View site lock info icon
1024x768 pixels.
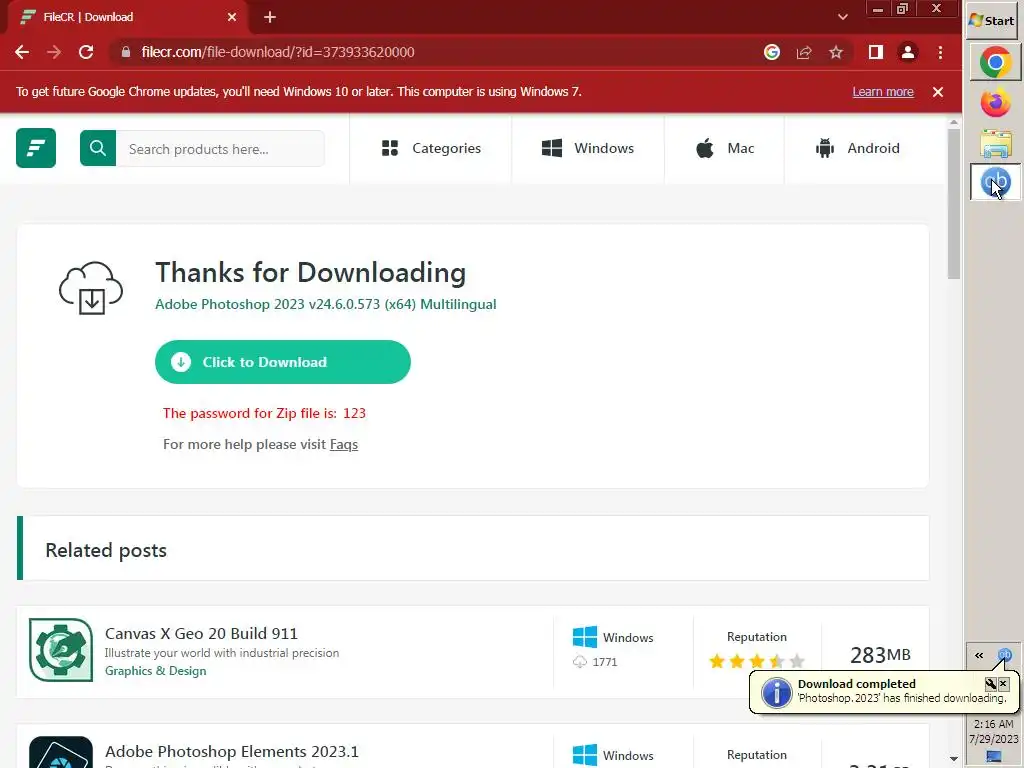pos(125,52)
